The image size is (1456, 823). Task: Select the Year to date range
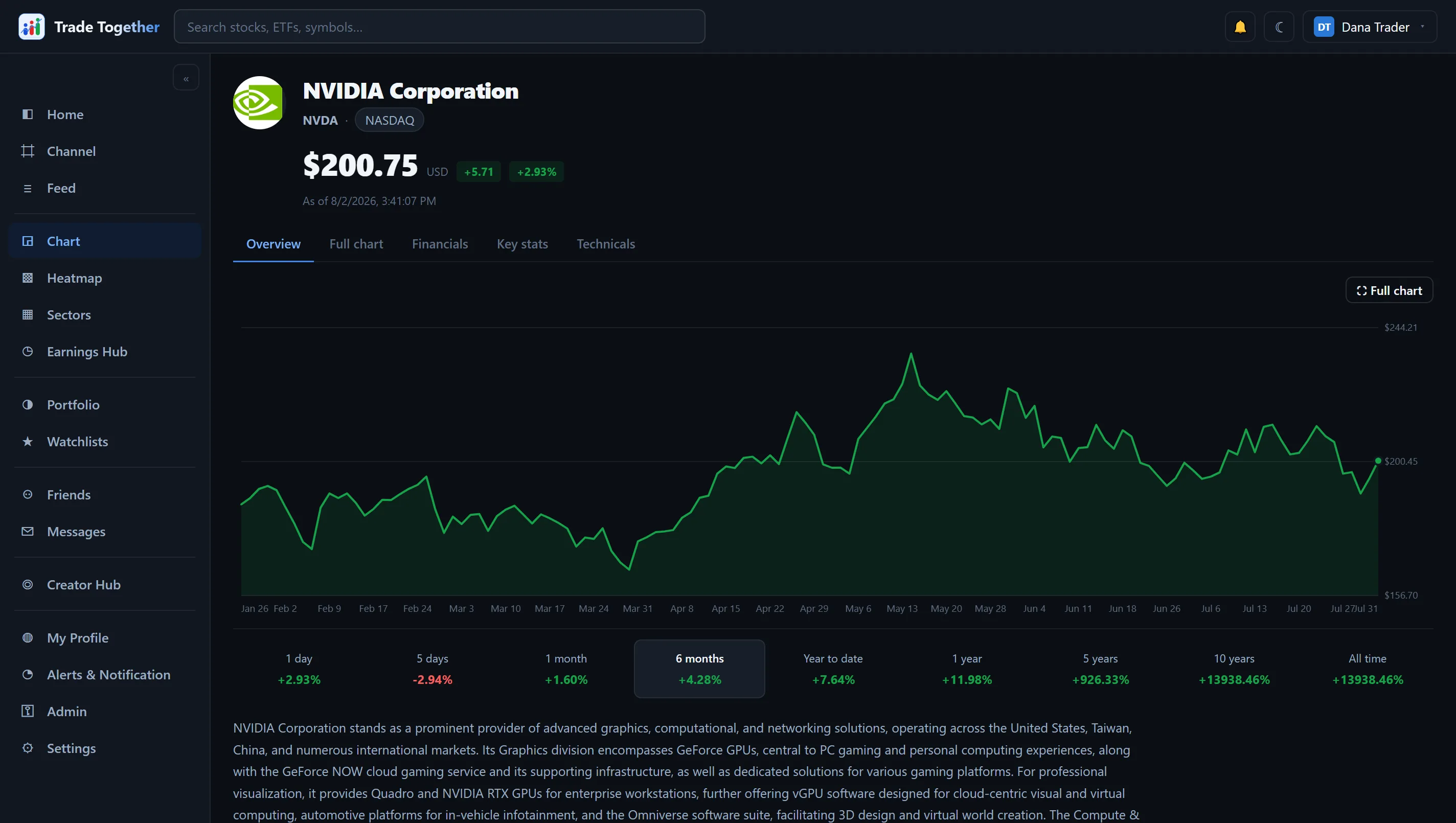click(833, 669)
